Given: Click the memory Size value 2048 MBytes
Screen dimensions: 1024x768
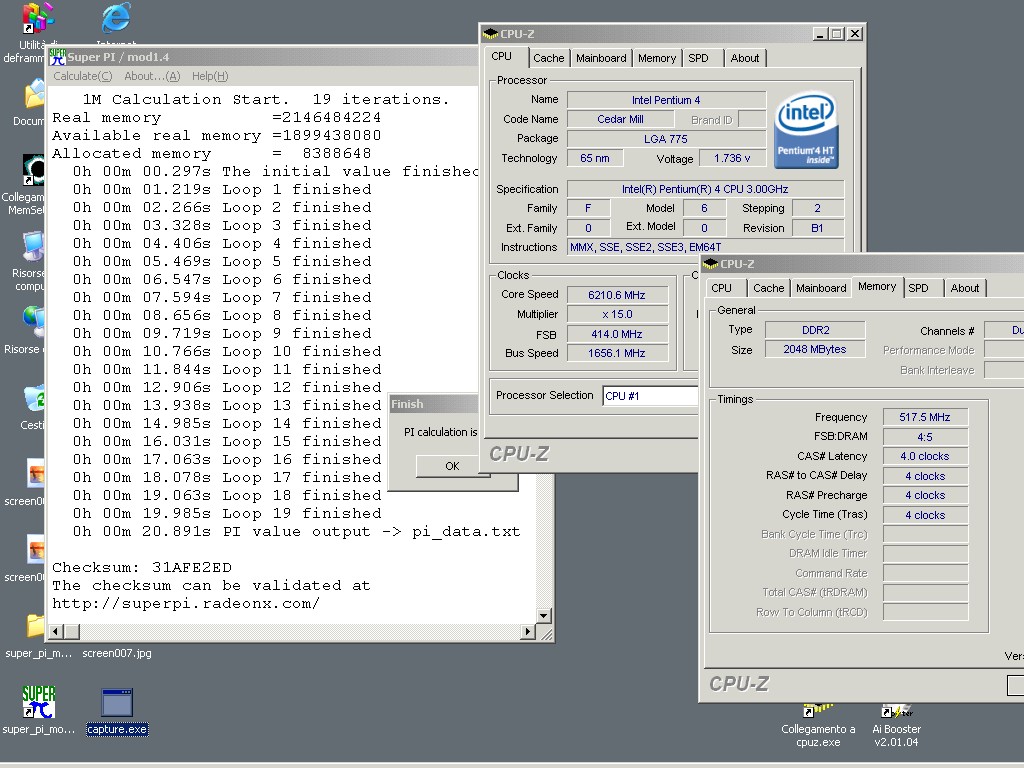Looking at the screenshot, I should (815, 349).
